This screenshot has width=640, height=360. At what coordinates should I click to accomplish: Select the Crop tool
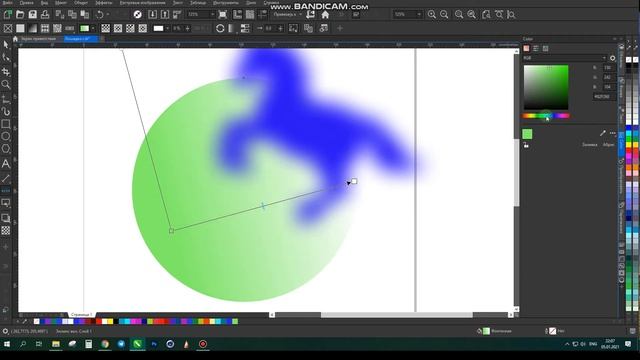pyautogui.click(x=6, y=72)
